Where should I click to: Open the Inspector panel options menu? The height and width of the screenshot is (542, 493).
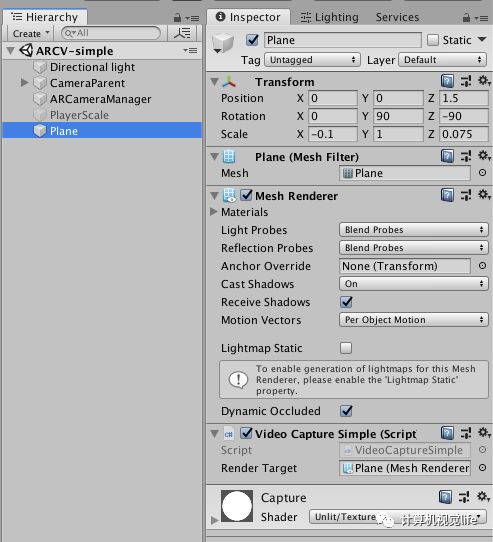(x=481, y=18)
